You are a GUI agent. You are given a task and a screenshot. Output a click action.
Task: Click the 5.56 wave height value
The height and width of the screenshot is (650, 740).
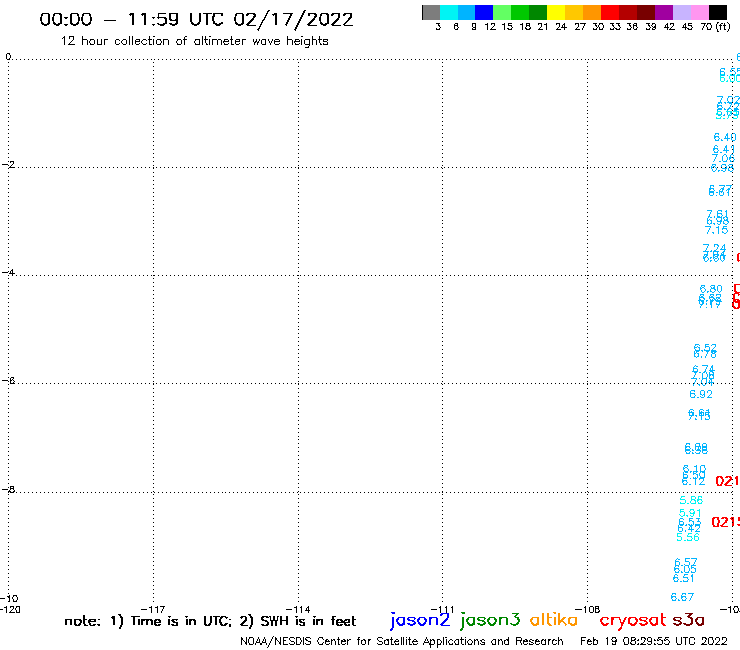(688, 538)
